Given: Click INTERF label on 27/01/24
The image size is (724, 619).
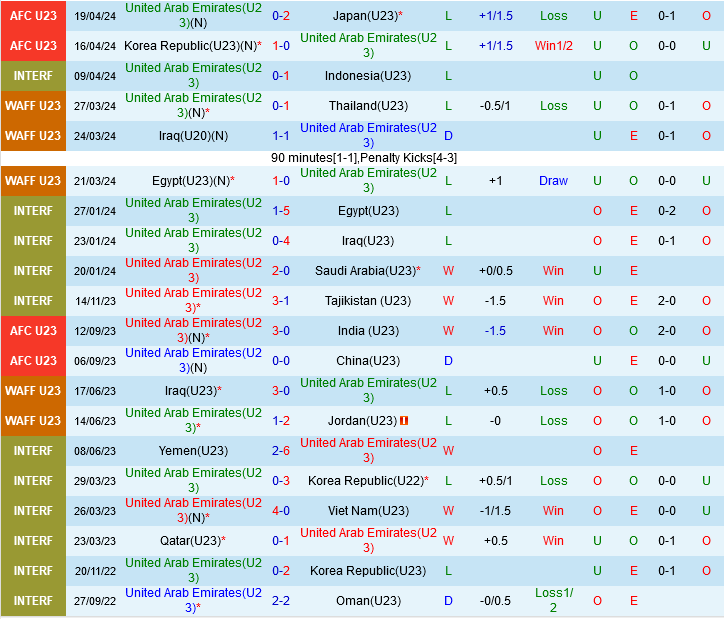Looking at the screenshot, I should (x=33, y=211).
